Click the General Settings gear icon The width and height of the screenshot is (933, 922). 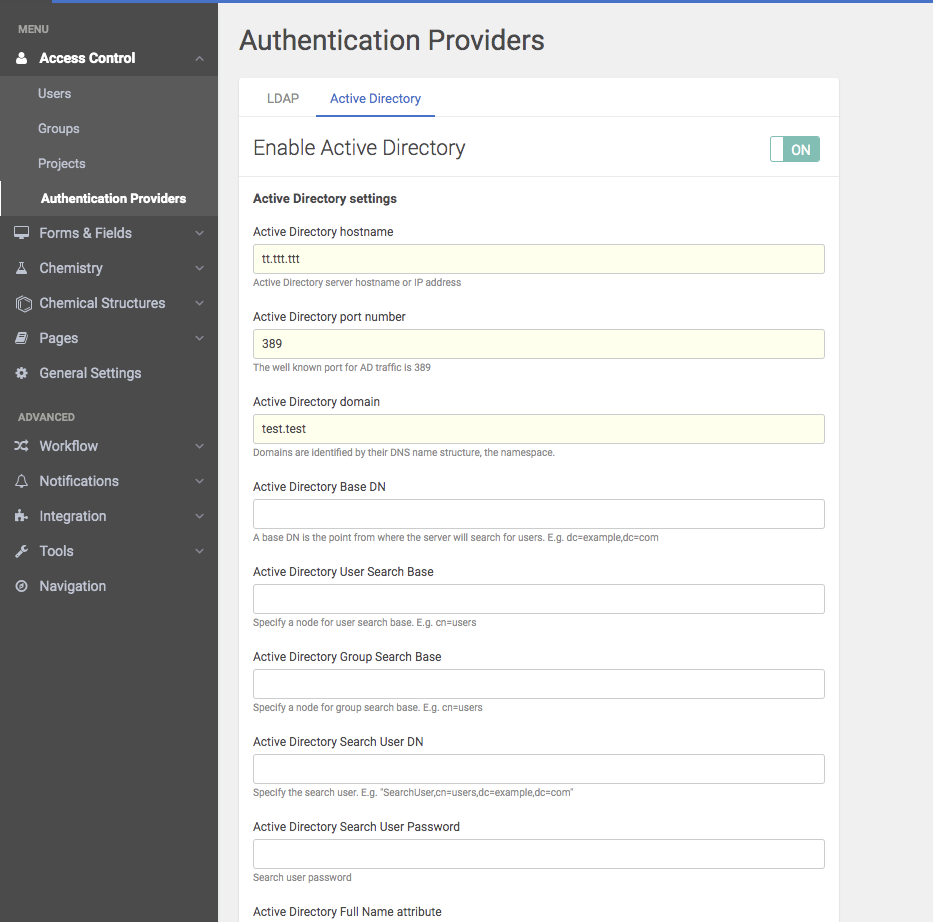pos(21,373)
